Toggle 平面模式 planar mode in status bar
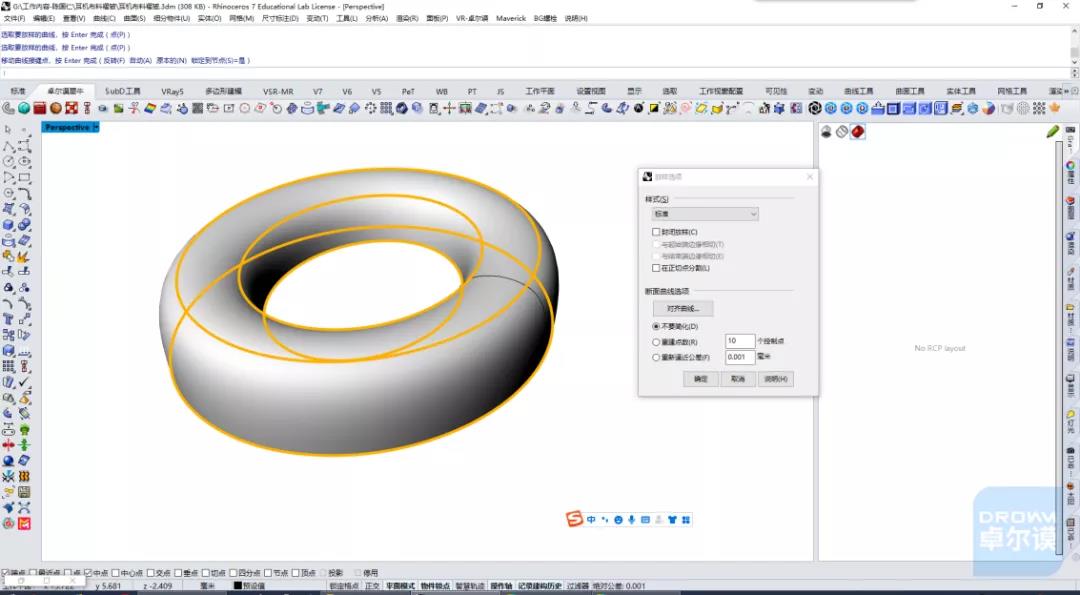This screenshot has height=595, width=1080. tap(400, 586)
